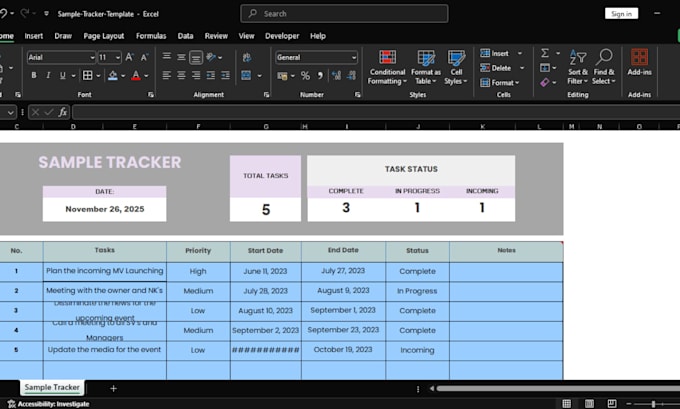This screenshot has height=409, width=680.
Task: Center text horizontally
Action: [x=181, y=75]
